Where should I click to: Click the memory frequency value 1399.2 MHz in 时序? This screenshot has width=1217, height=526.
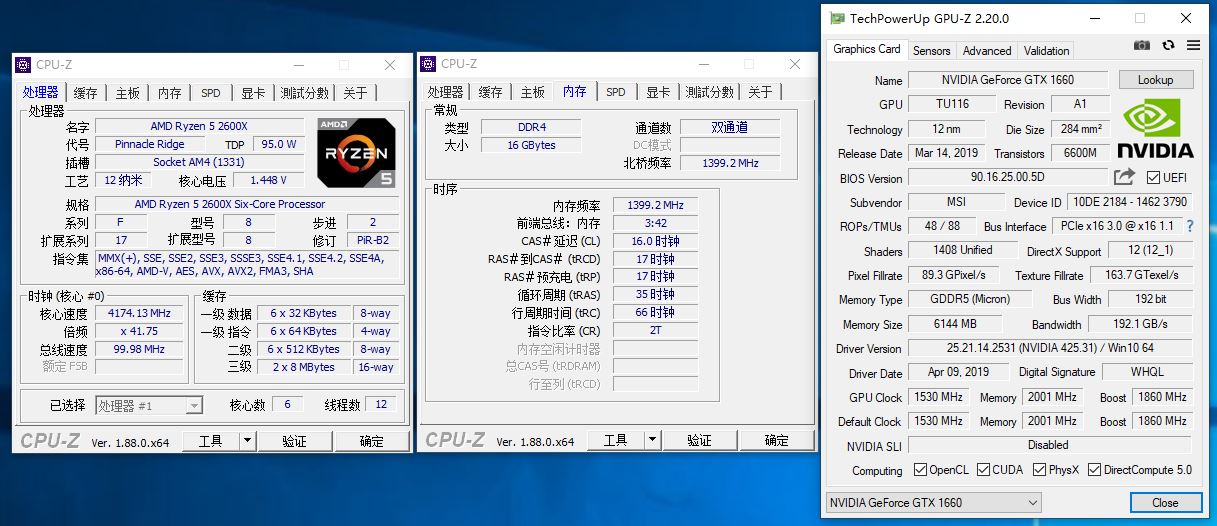coord(655,205)
